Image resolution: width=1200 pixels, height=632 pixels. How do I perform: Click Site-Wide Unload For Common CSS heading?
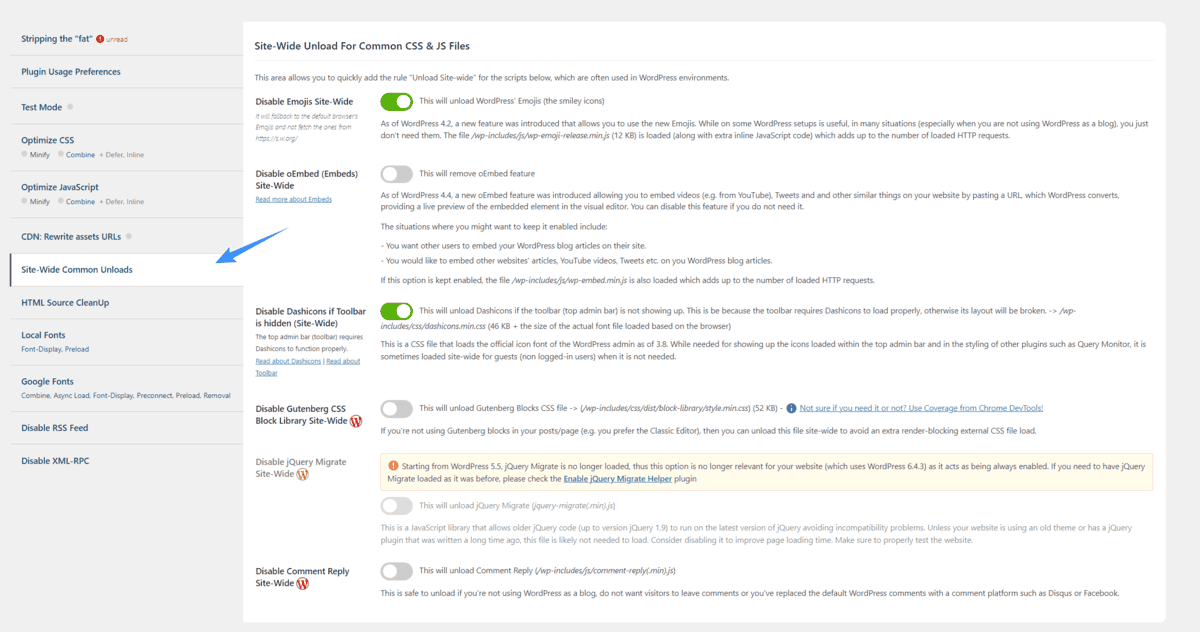coord(362,46)
